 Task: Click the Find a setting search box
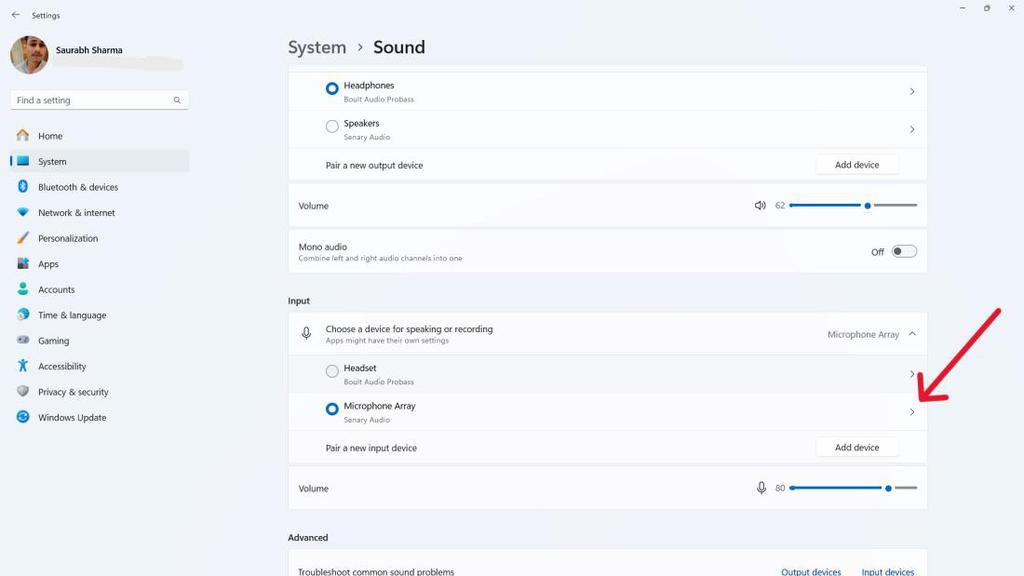(x=97, y=99)
